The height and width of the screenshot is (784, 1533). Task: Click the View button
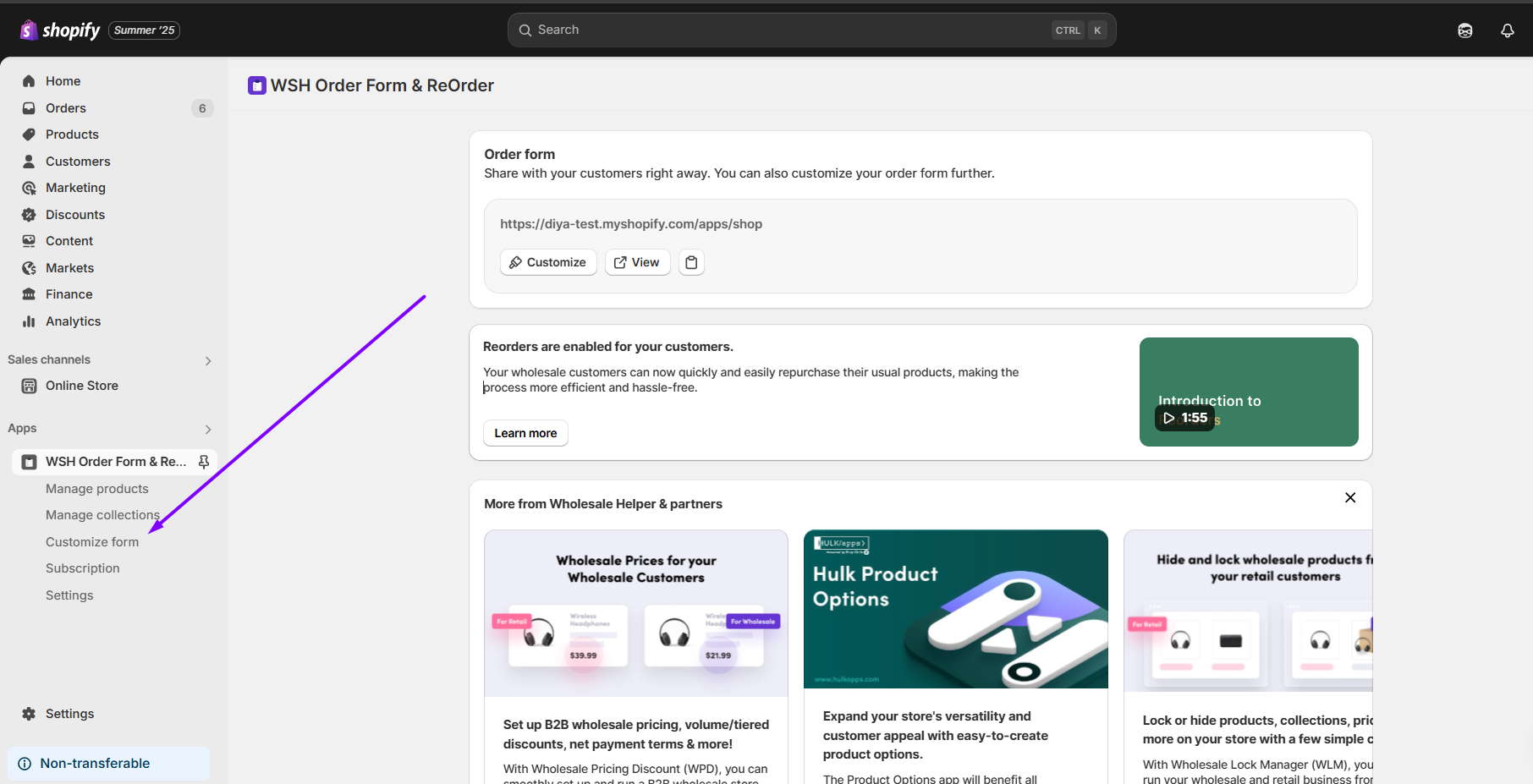pyautogui.click(x=637, y=262)
